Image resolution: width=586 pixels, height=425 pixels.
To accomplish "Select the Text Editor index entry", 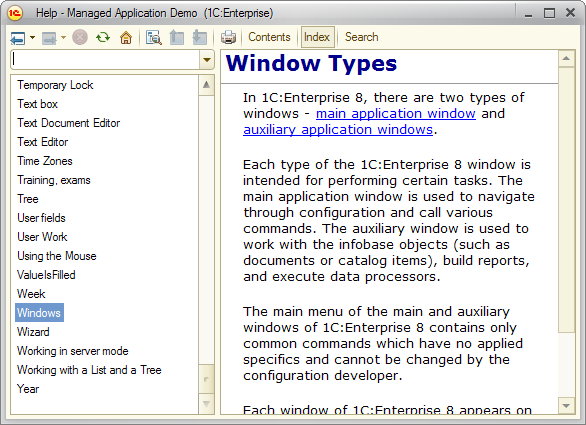I will 43,142.
